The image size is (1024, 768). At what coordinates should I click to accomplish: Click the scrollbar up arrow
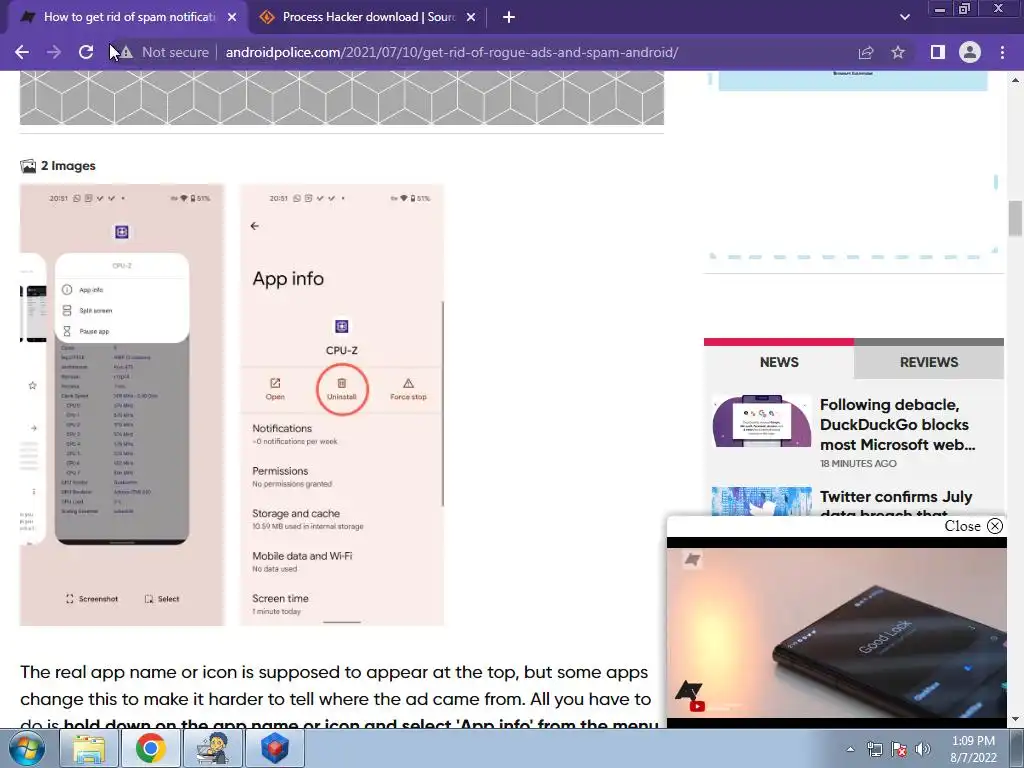[x=1016, y=79]
